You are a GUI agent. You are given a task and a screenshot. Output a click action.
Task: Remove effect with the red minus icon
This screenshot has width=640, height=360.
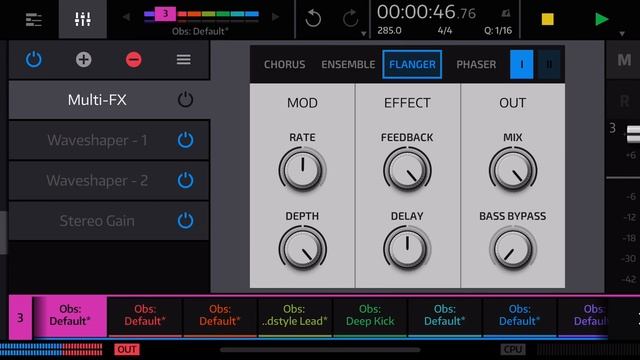pos(133,60)
